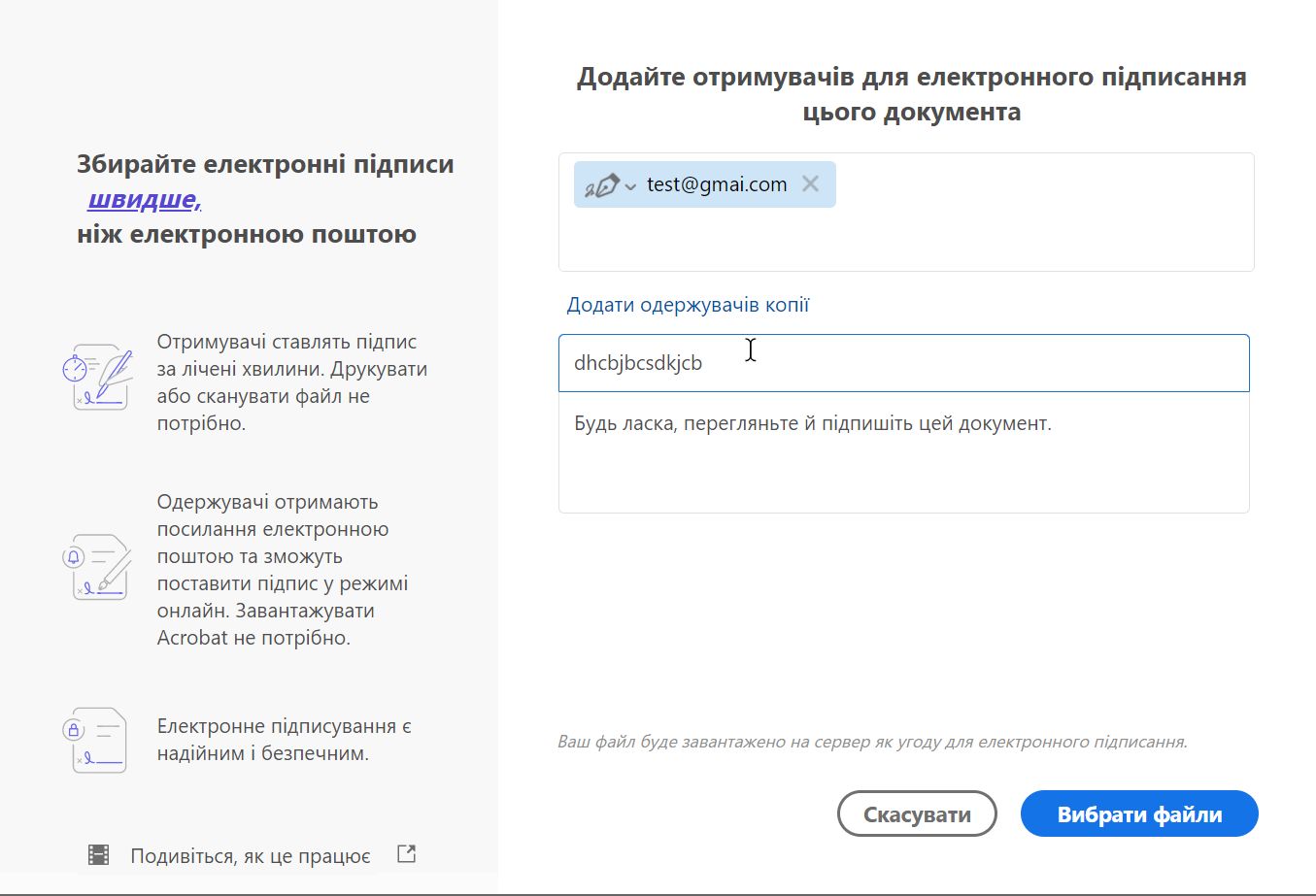Click the X icon to remove test@gmai.com
This screenshot has width=1316, height=896.
(810, 183)
